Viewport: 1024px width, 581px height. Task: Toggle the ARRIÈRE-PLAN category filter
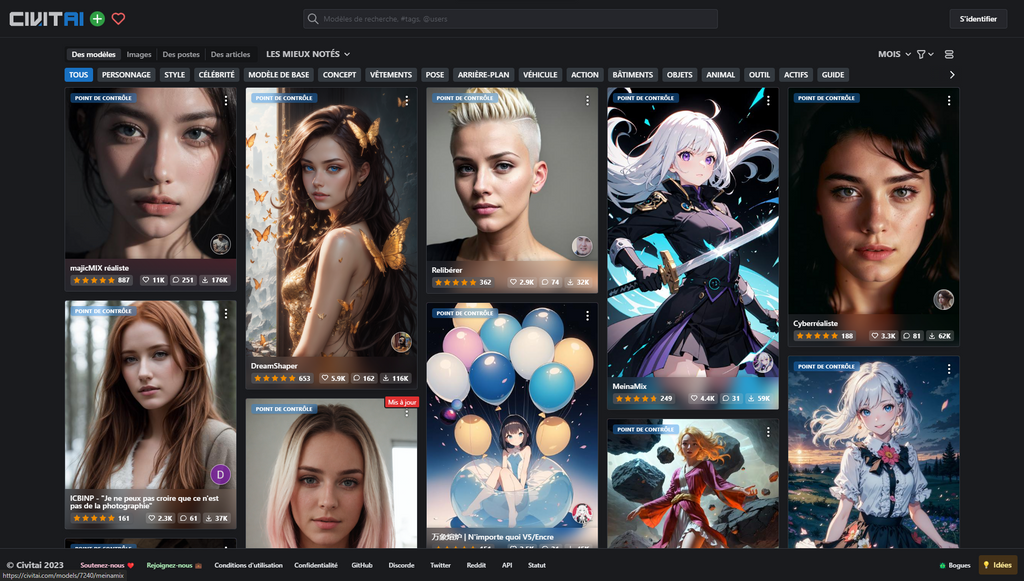483,75
